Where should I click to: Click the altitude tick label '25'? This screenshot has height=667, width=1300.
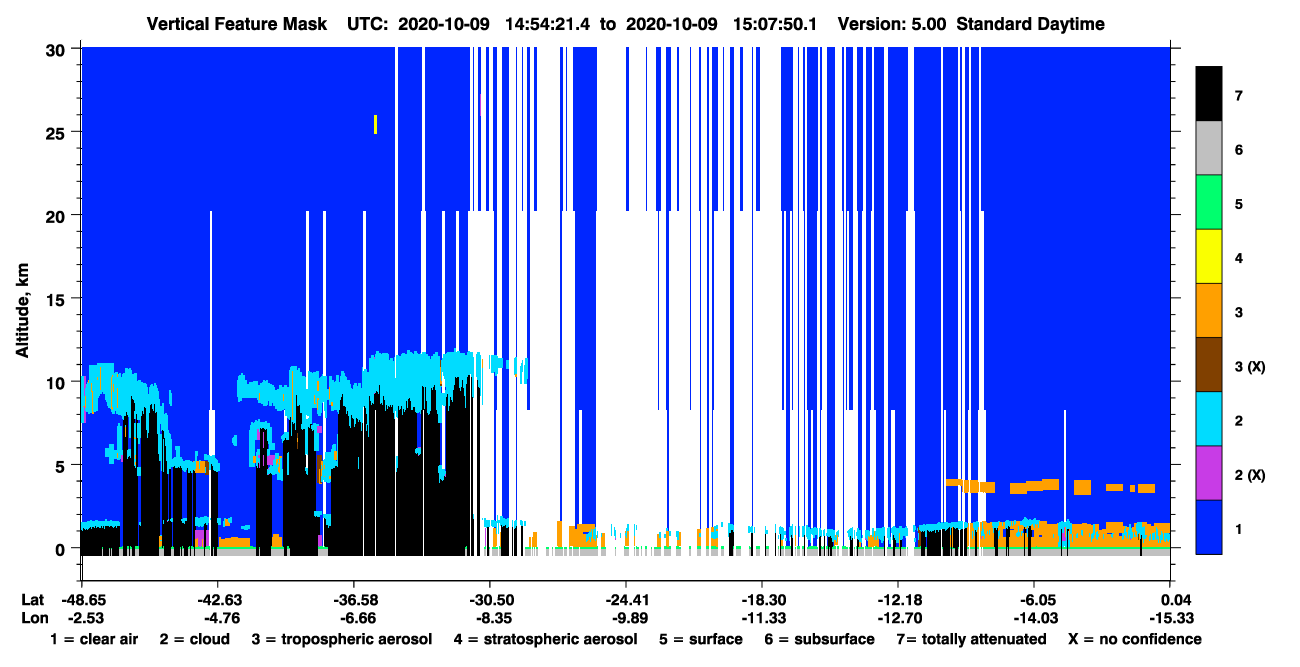pyautogui.click(x=58, y=132)
